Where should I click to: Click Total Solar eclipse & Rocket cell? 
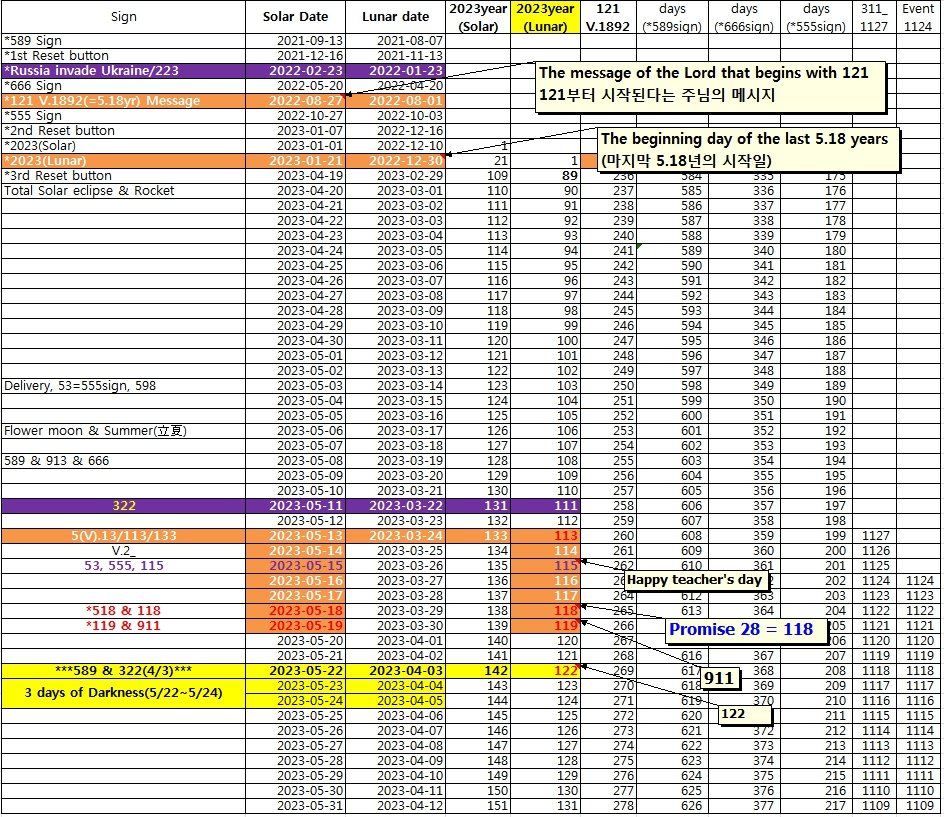(123, 191)
